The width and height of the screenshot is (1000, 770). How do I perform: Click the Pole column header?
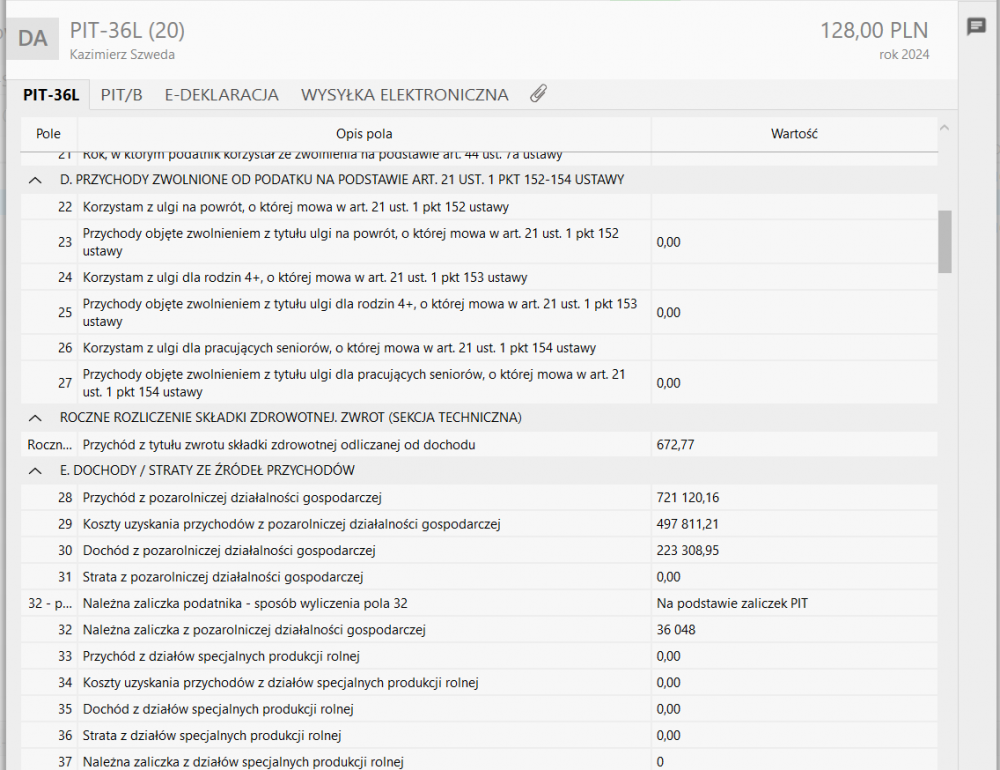tap(48, 134)
